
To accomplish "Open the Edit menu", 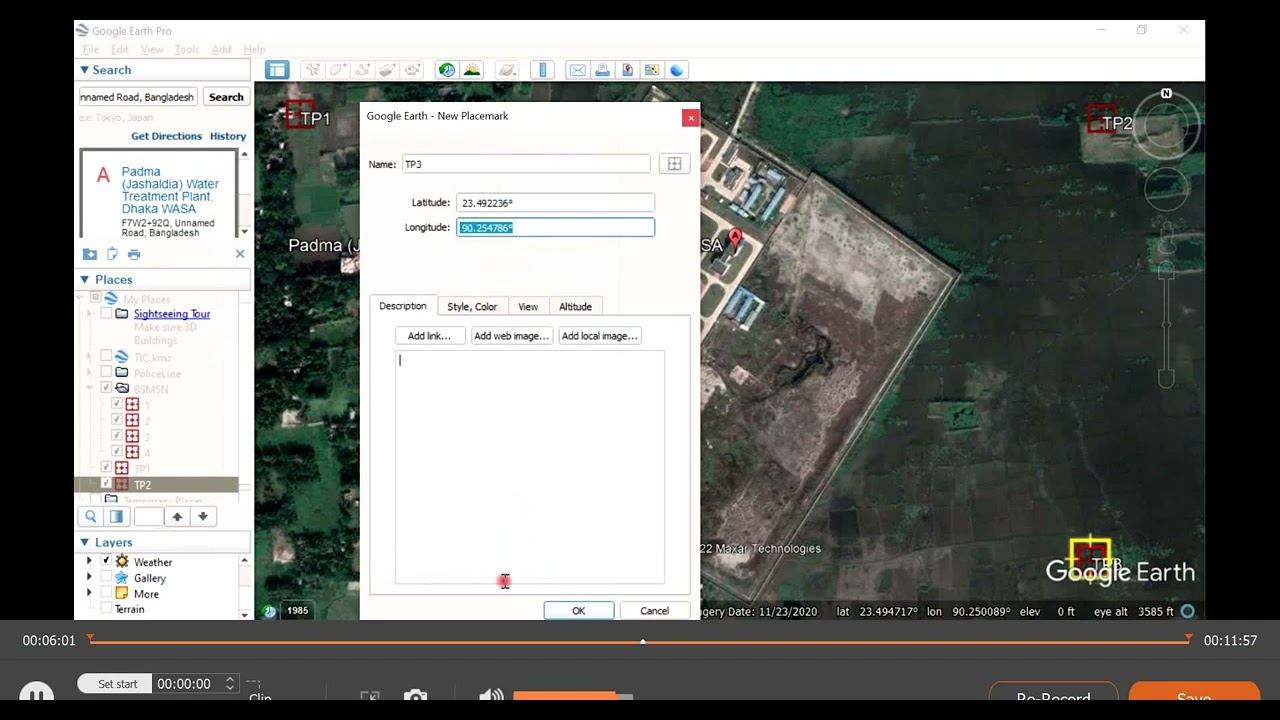I will click(120, 49).
